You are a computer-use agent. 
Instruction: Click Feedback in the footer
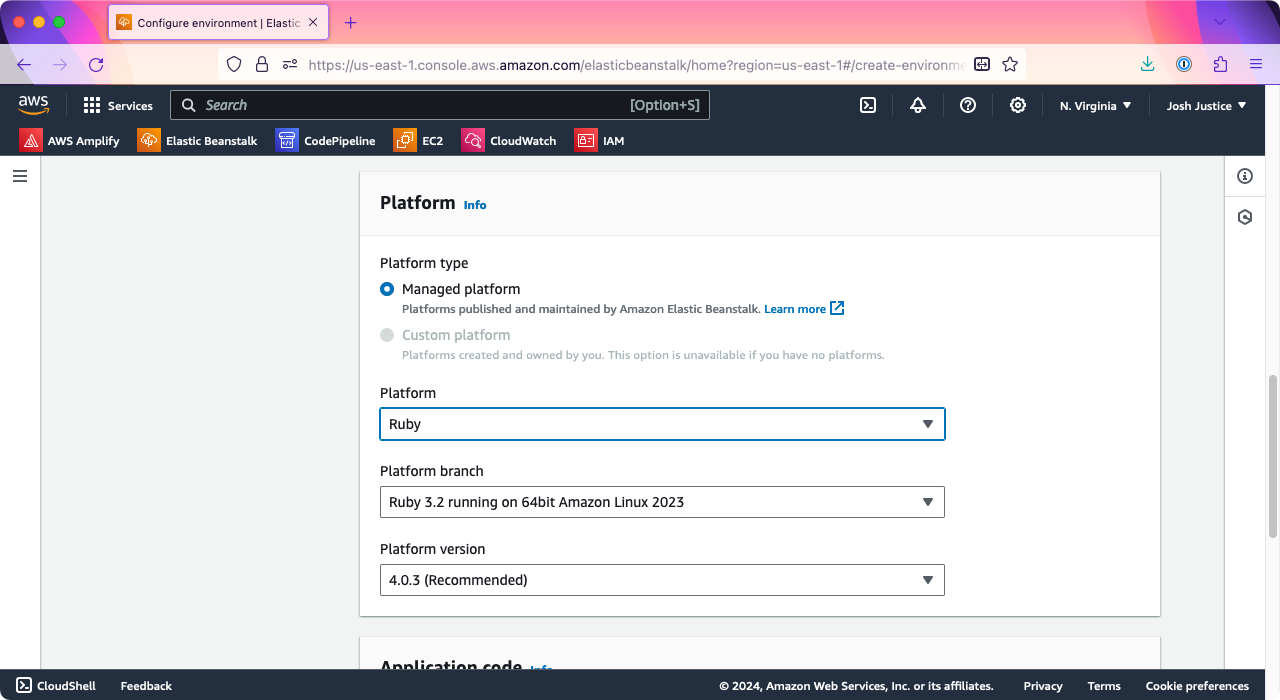pyautogui.click(x=146, y=686)
